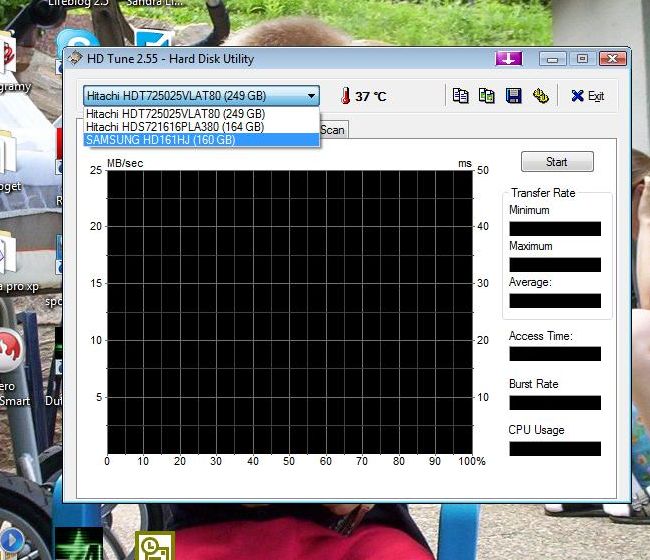Viewport: 650px width, 560px height.
Task: Open the blue media player desktop icon
Action: pos(11,541)
